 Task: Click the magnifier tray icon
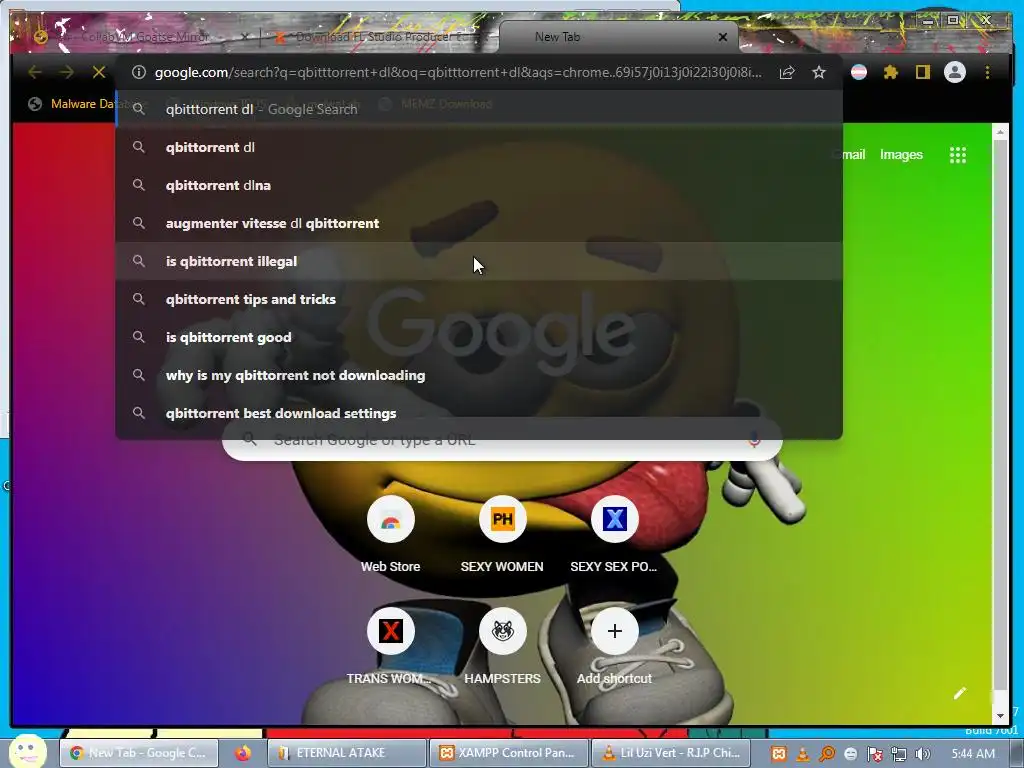[827, 754]
